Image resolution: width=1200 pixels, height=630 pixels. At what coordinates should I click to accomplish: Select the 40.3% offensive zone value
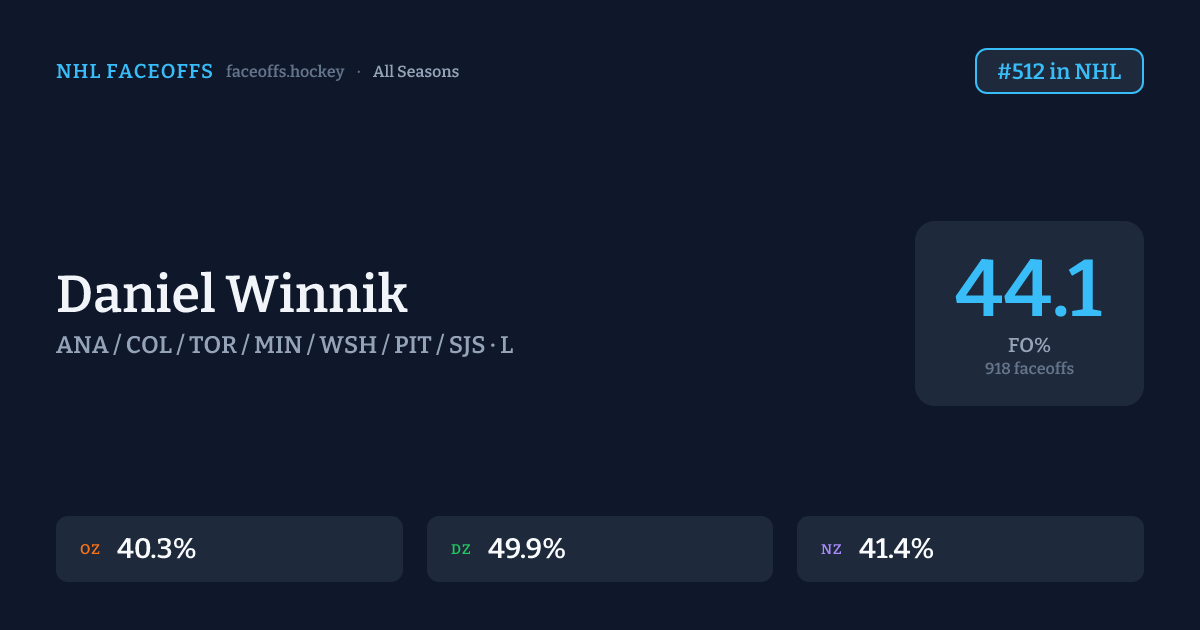[x=156, y=549]
